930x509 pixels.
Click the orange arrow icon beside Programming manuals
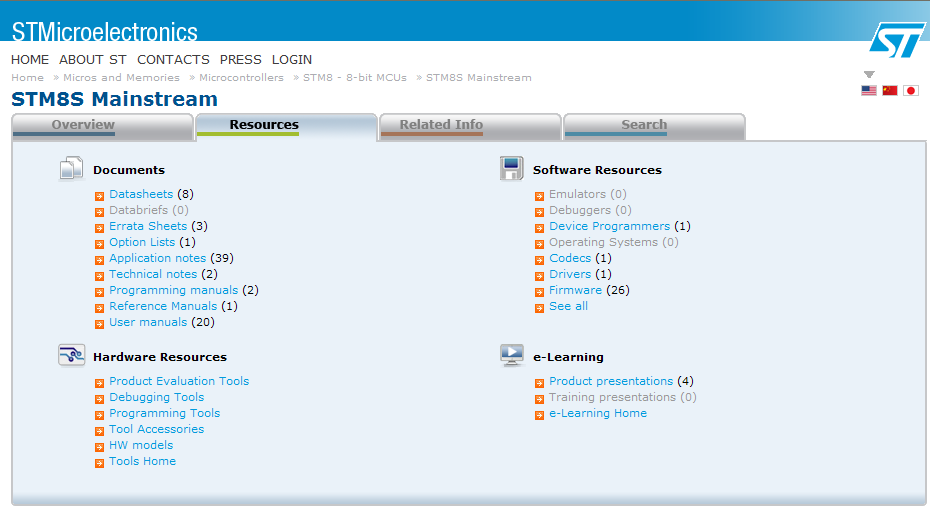pos(100,292)
